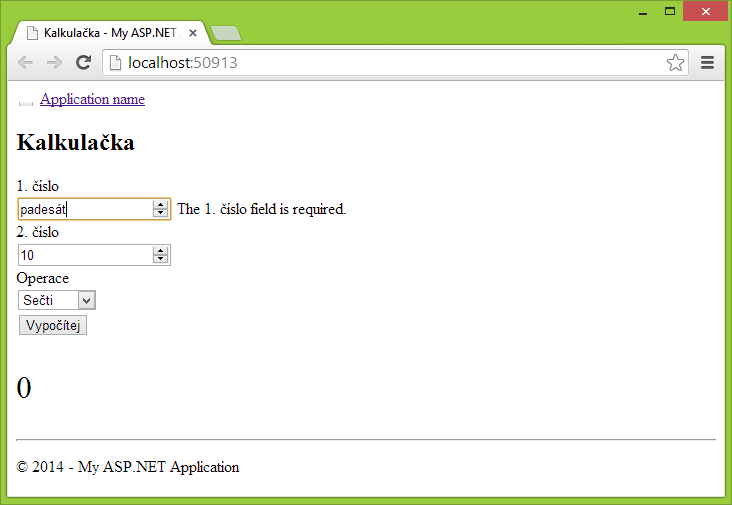Viewport: 732px width, 505px height.
Task: Select the Kalkulačka - My ASP.NET tab
Action: [x=110, y=33]
